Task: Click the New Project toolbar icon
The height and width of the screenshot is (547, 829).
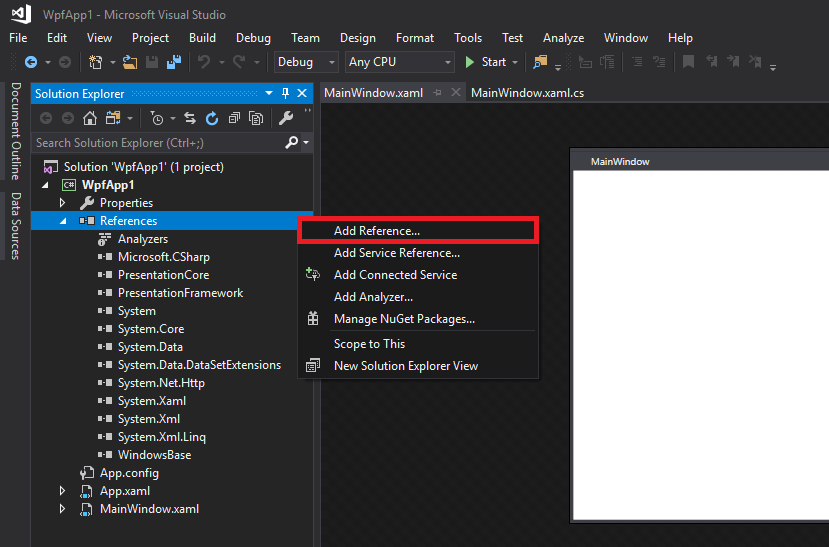Action: coord(97,62)
